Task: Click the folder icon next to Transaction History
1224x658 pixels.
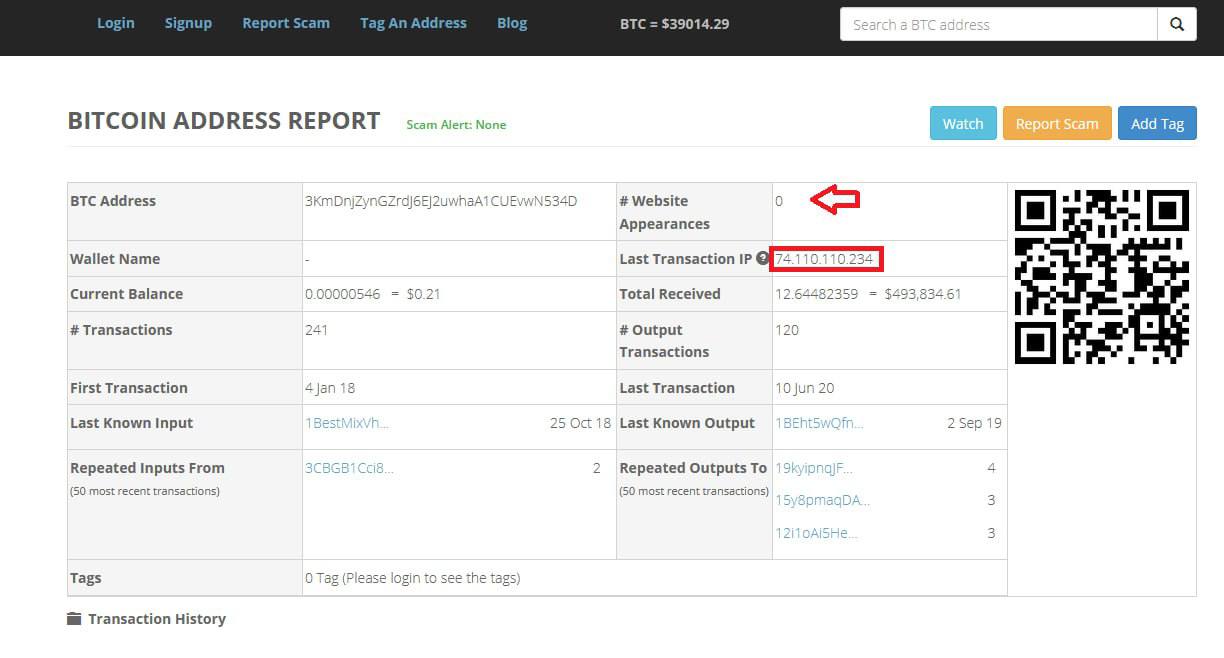Action: [74, 619]
